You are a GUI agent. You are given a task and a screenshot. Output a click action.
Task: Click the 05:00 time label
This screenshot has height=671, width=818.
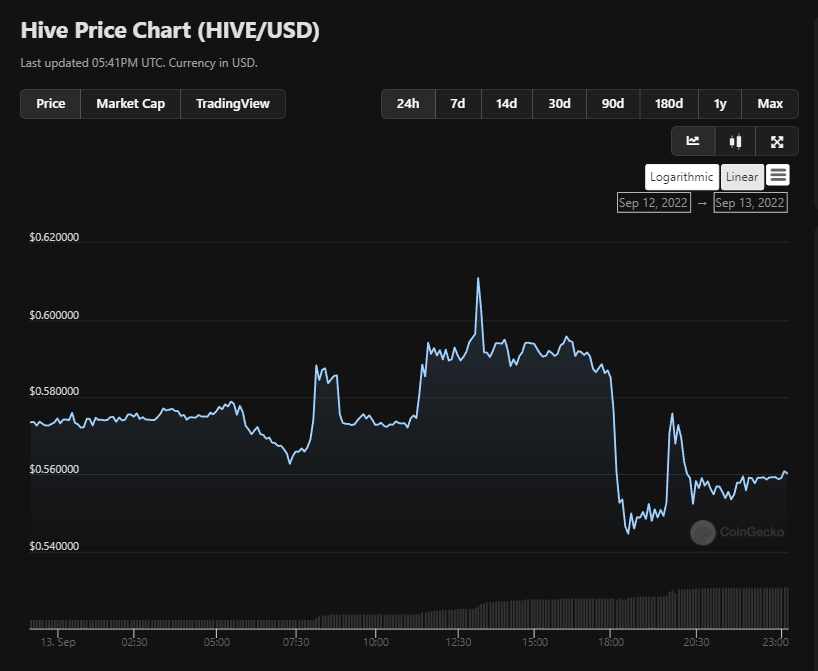point(216,642)
